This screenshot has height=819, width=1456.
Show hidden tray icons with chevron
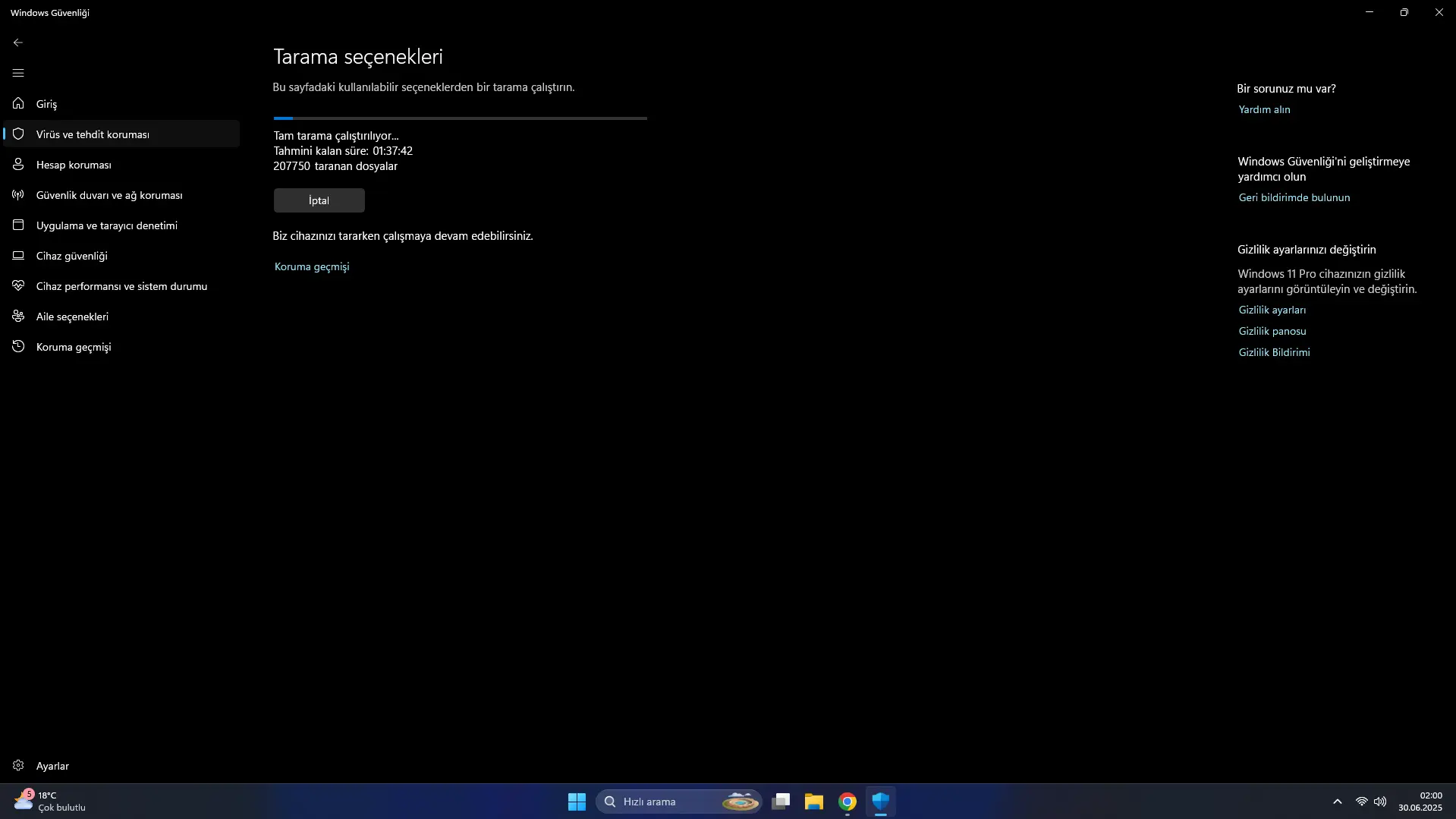coord(1338,802)
